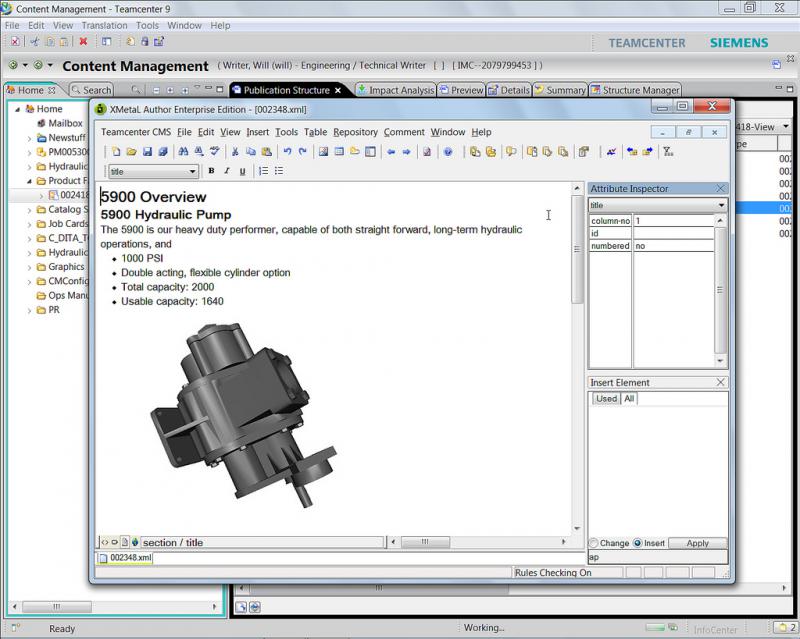Click the Save diskette icon in XMetaL
Screen dimensions: 800x639
pos(147,152)
